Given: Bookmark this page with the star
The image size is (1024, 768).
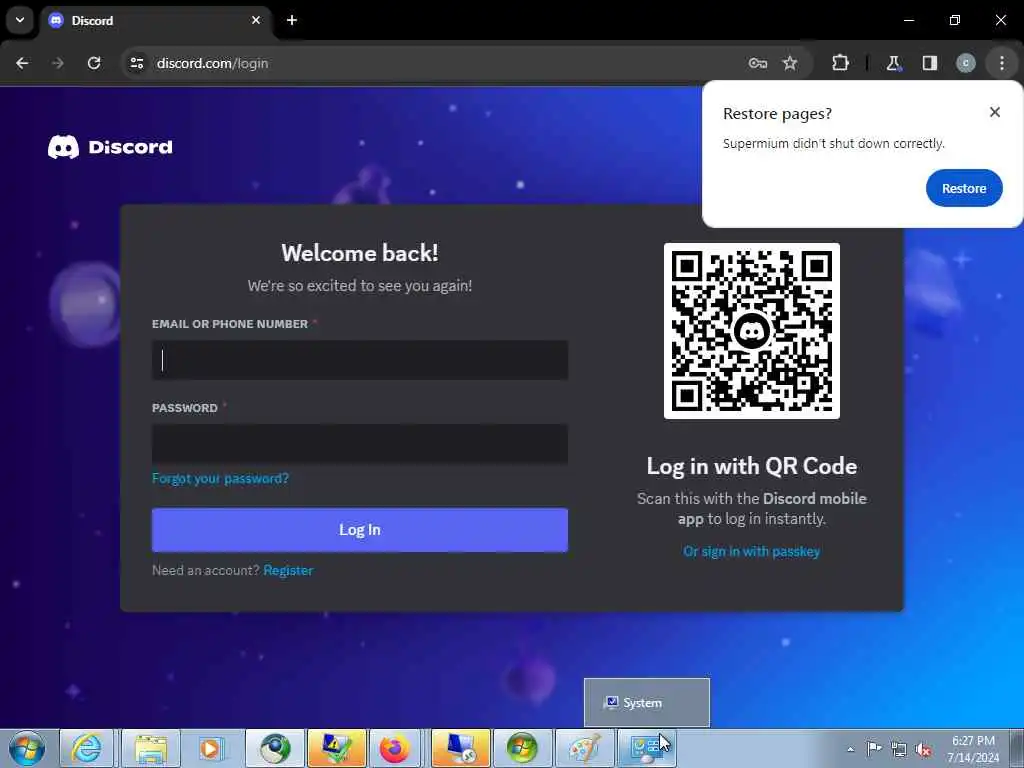Looking at the screenshot, I should tap(790, 63).
